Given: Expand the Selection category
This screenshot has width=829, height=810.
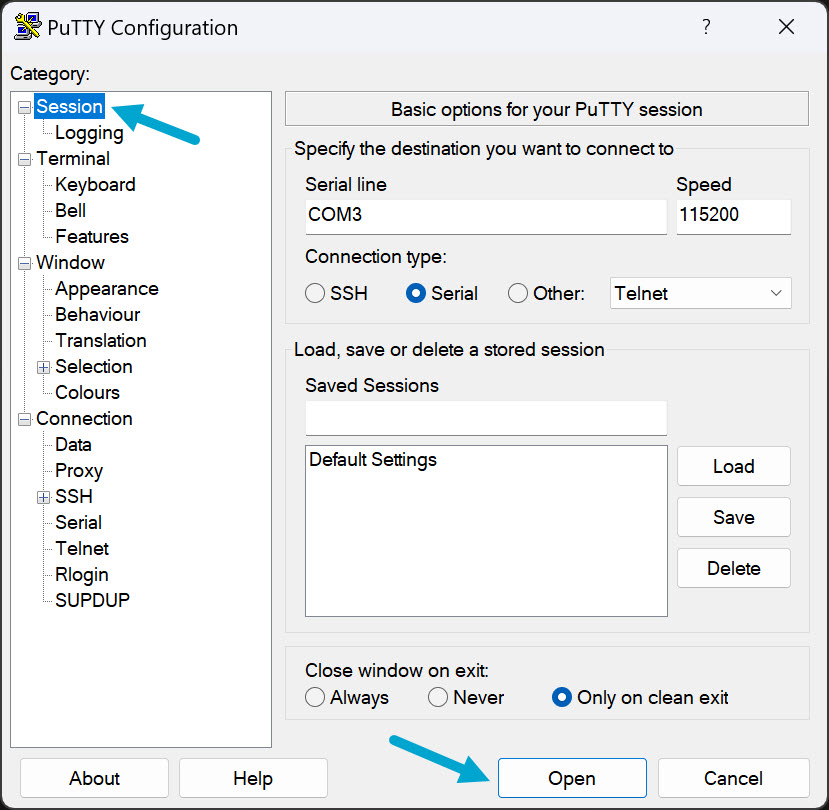Looking at the screenshot, I should click(43, 366).
